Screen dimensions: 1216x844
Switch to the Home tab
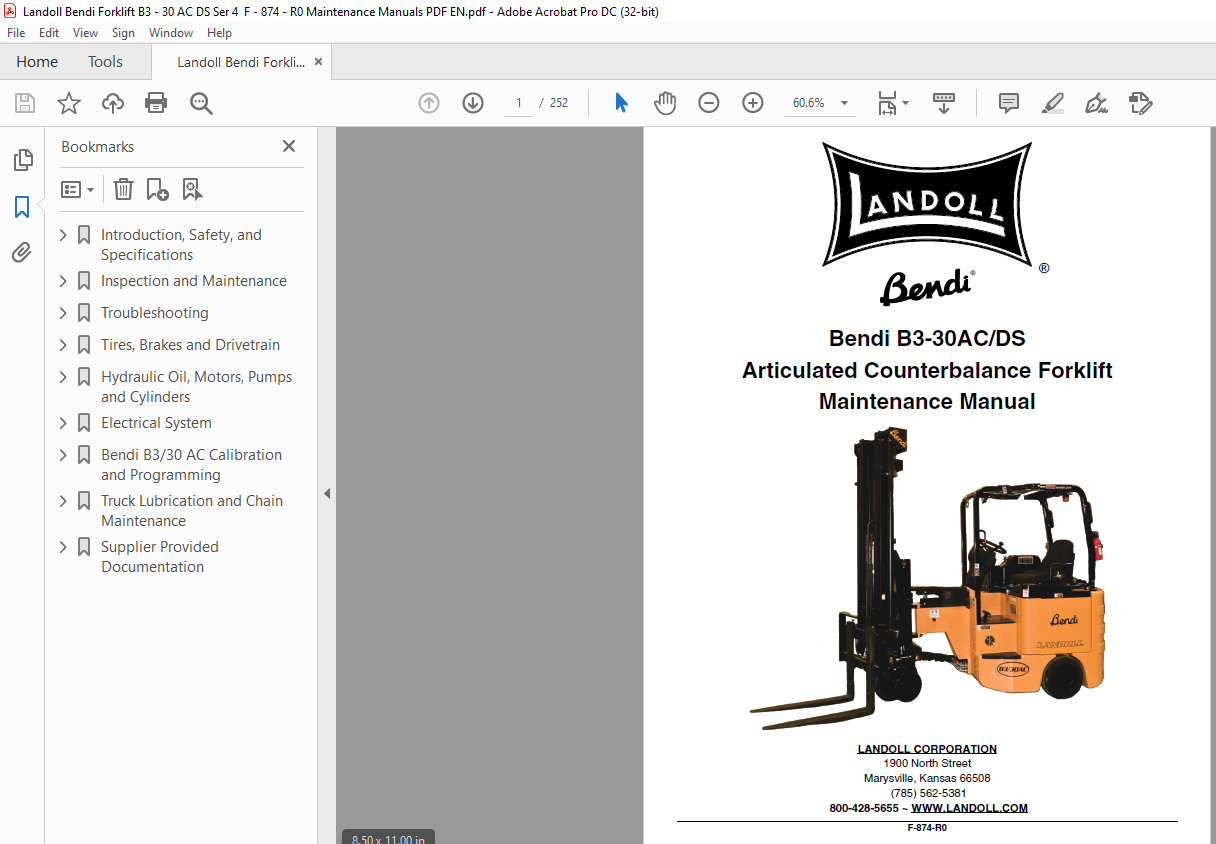[37, 62]
